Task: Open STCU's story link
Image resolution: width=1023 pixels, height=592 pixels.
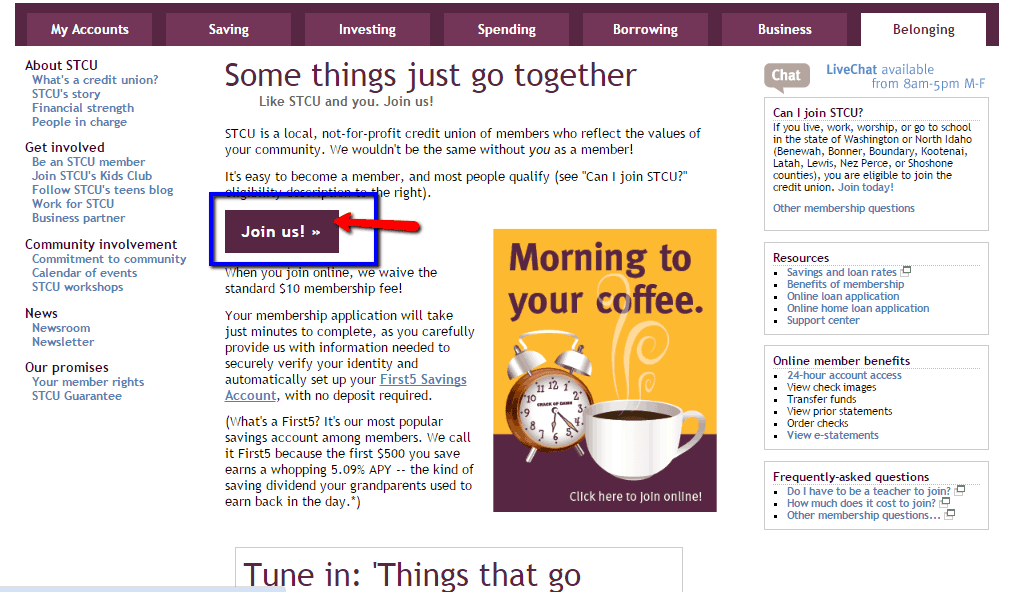Action: click(x=66, y=94)
